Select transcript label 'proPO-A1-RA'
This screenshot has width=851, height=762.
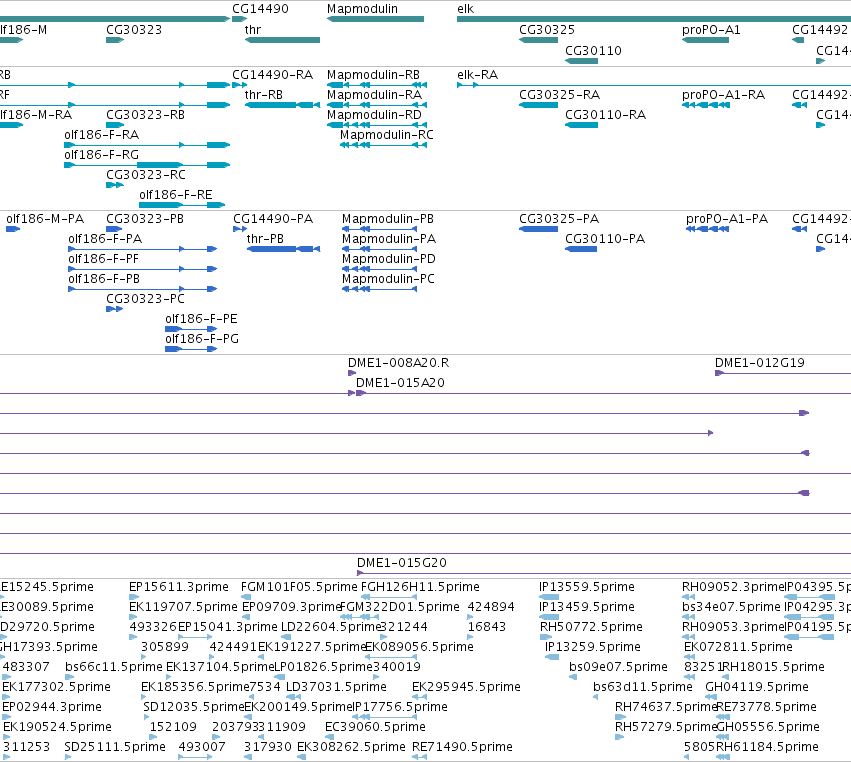pyautogui.click(x=723, y=95)
